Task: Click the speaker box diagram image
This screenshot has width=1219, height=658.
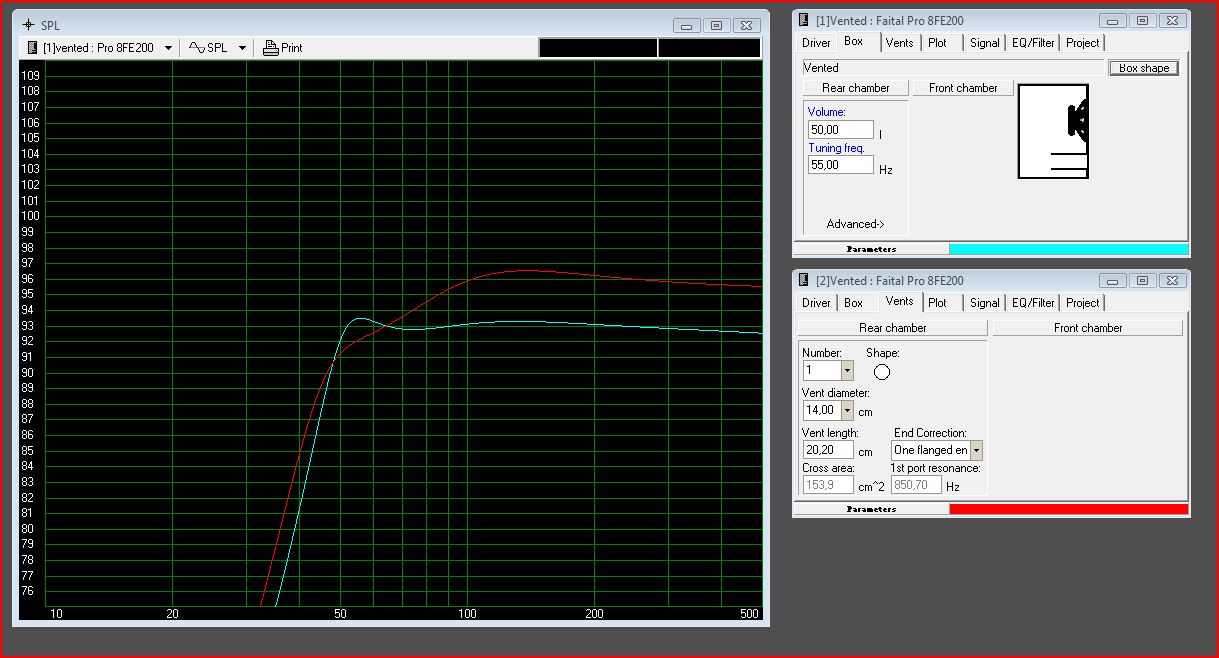Action: (x=1053, y=131)
